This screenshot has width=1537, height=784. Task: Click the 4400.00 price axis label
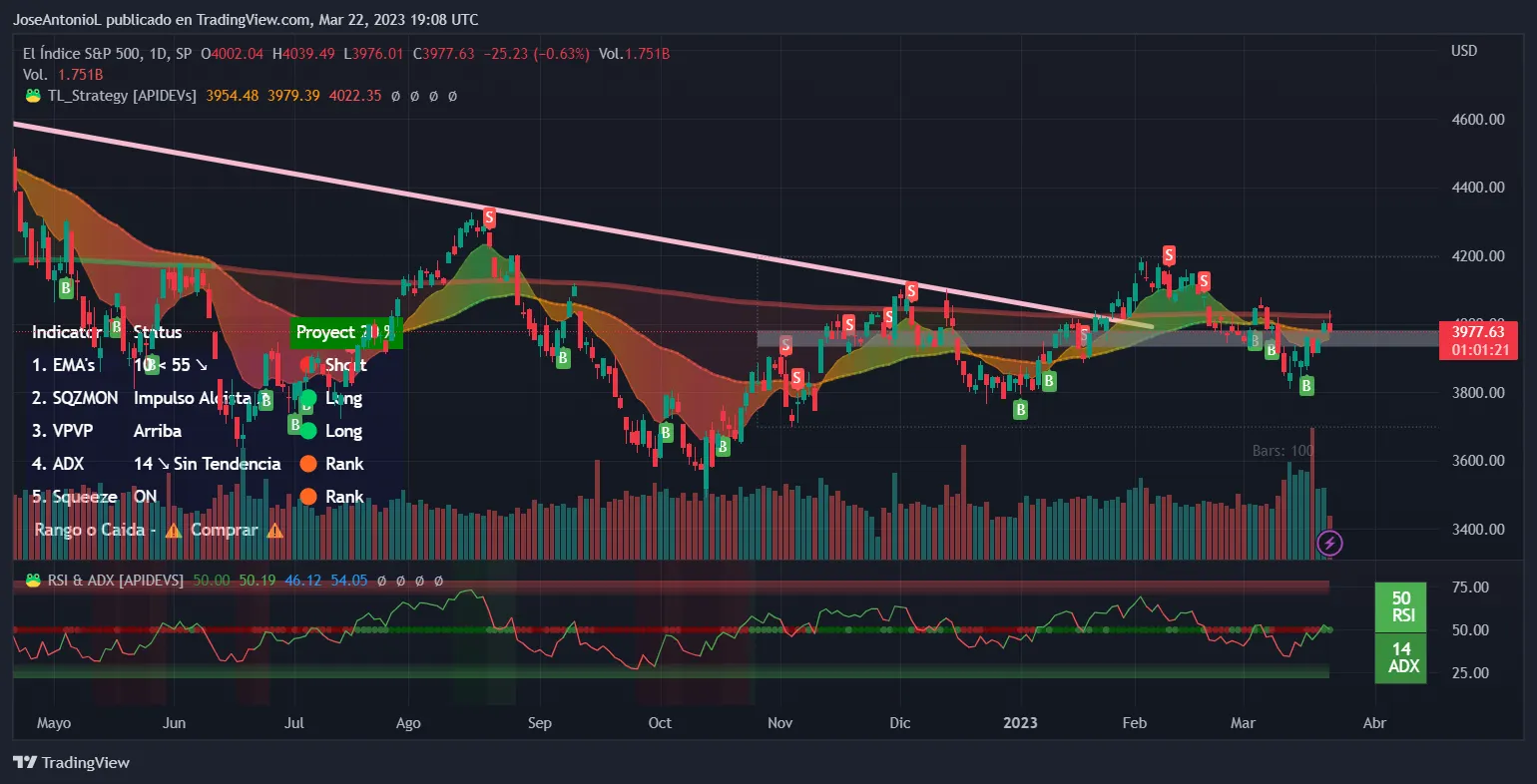click(x=1478, y=188)
